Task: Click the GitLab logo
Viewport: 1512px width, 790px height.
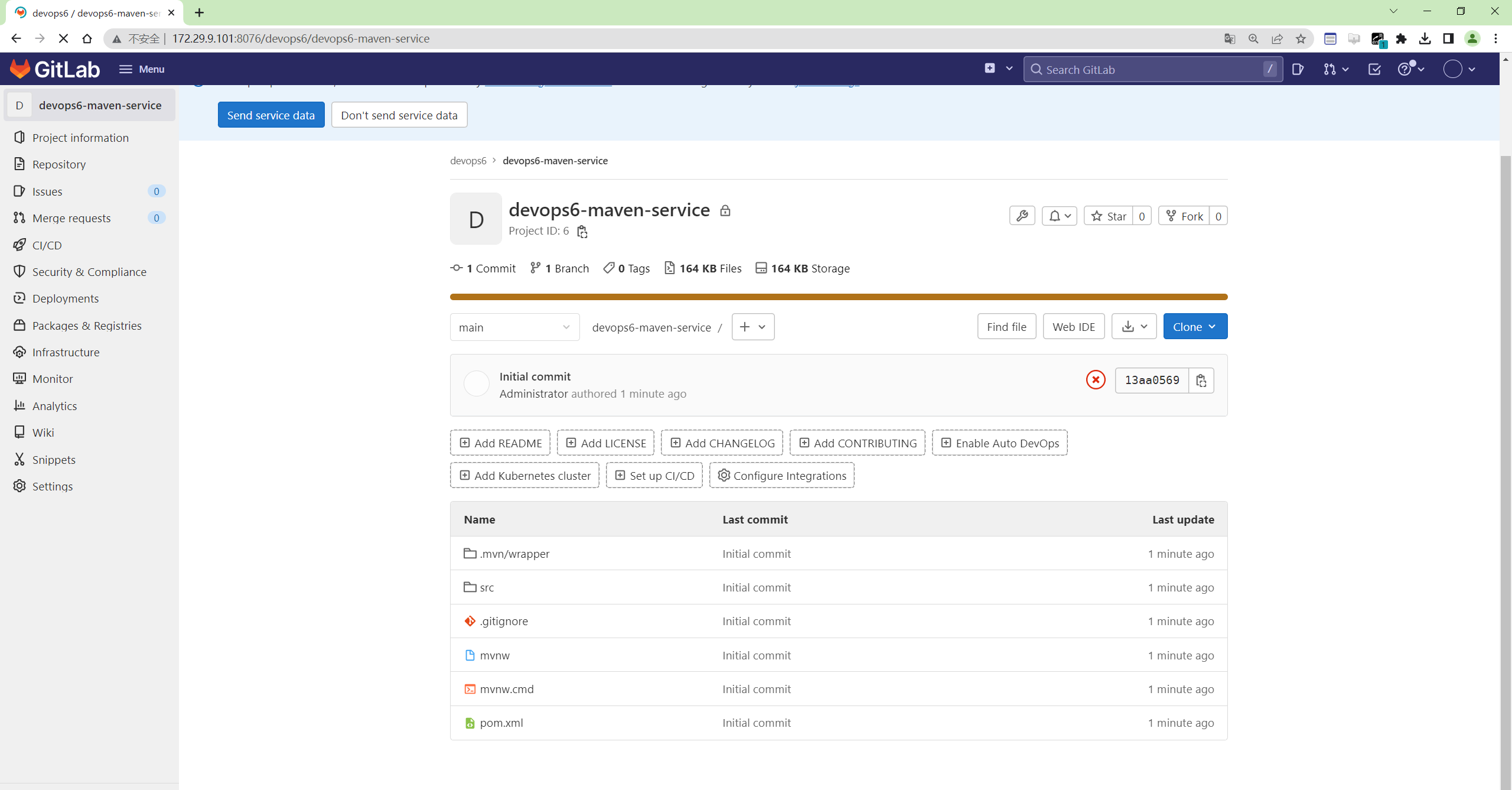Action: click(x=55, y=69)
